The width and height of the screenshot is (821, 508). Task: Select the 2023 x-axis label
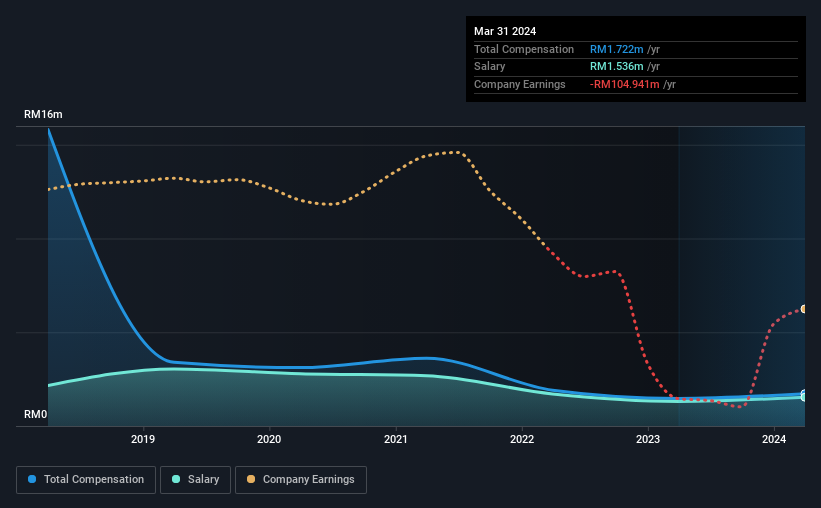pyautogui.click(x=648, y=439)
